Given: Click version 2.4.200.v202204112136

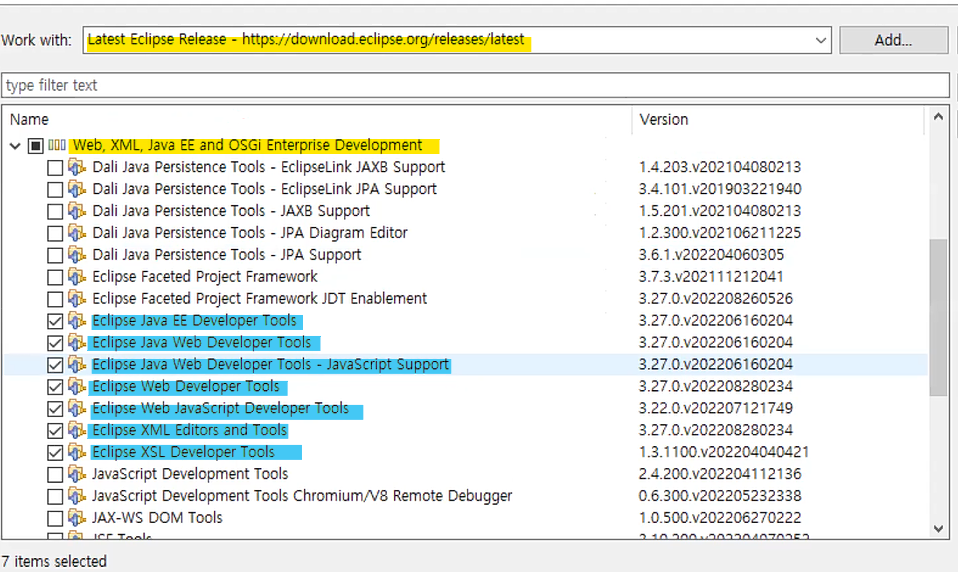Looking at the screenshot, I should [720, 474].
